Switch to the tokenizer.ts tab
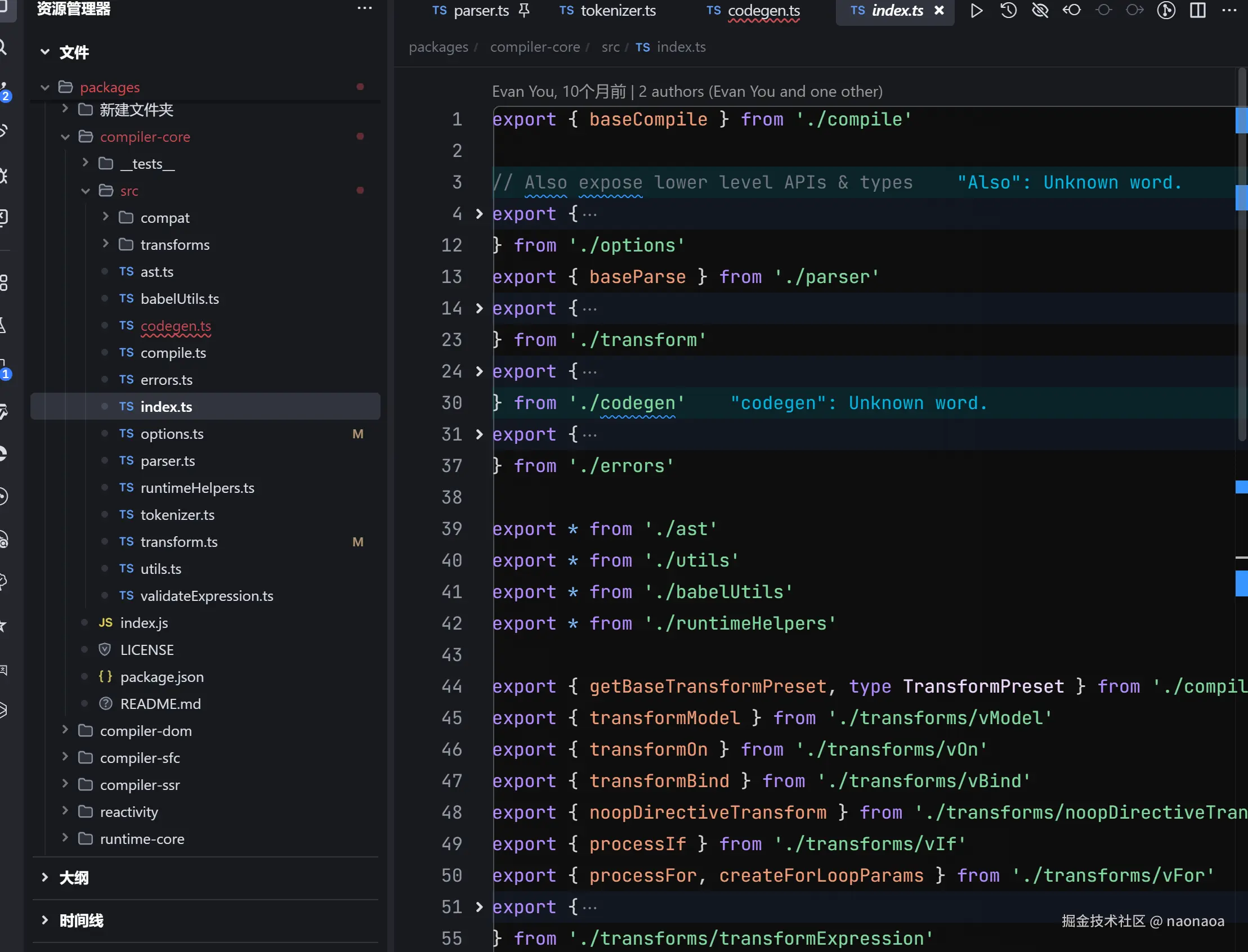1248x952 pixels. click(x=617, y=10)
